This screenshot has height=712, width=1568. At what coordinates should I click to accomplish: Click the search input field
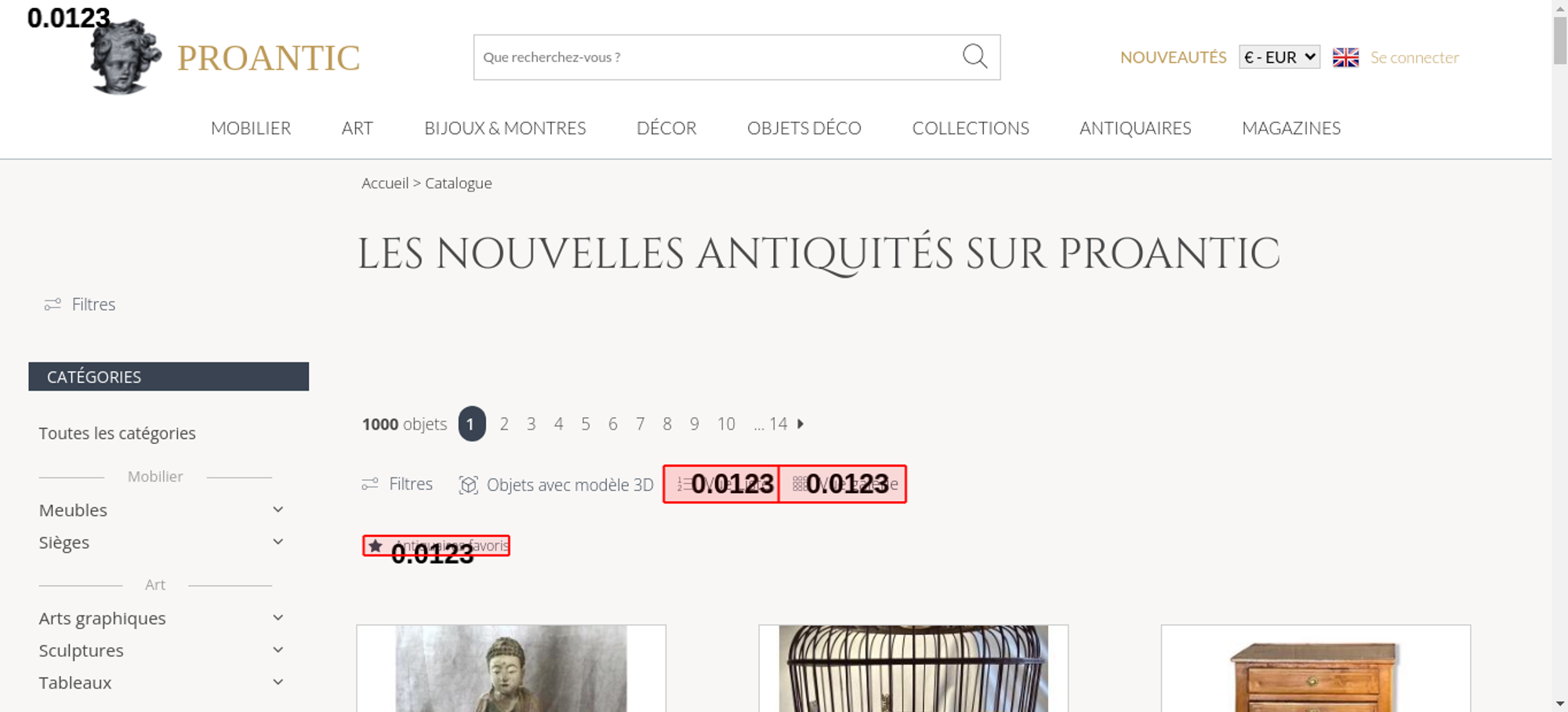click(x=717, y=57)
